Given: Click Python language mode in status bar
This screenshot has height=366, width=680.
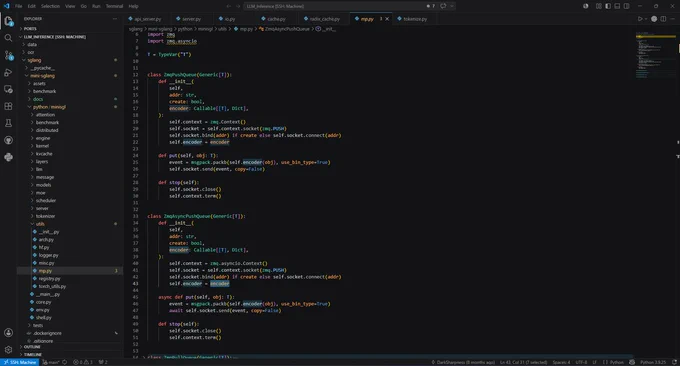Looking at the screenshot, I should pos(616,362).
